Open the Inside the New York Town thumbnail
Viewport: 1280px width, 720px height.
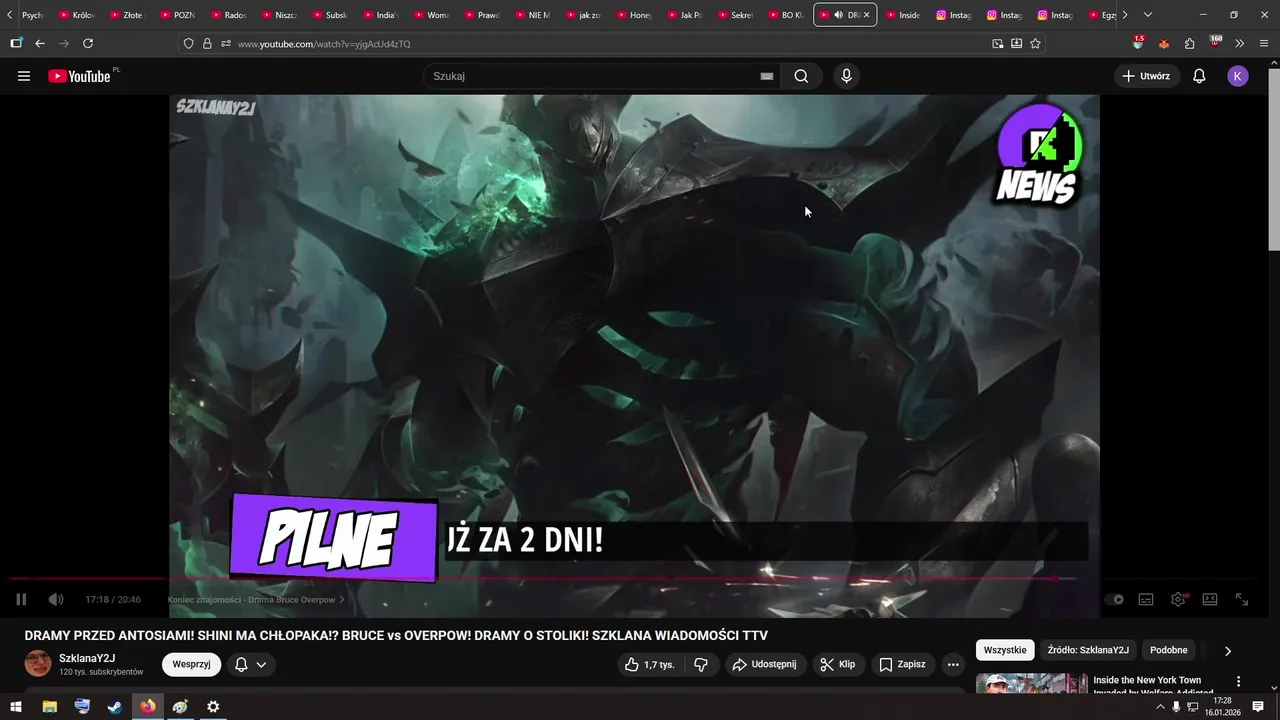(x=1032, y=684)
